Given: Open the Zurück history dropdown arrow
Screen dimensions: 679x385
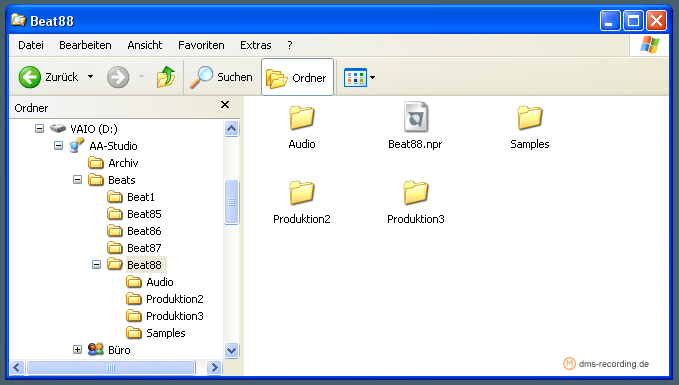Looking at the screenshot, I should tap(90, 77).
